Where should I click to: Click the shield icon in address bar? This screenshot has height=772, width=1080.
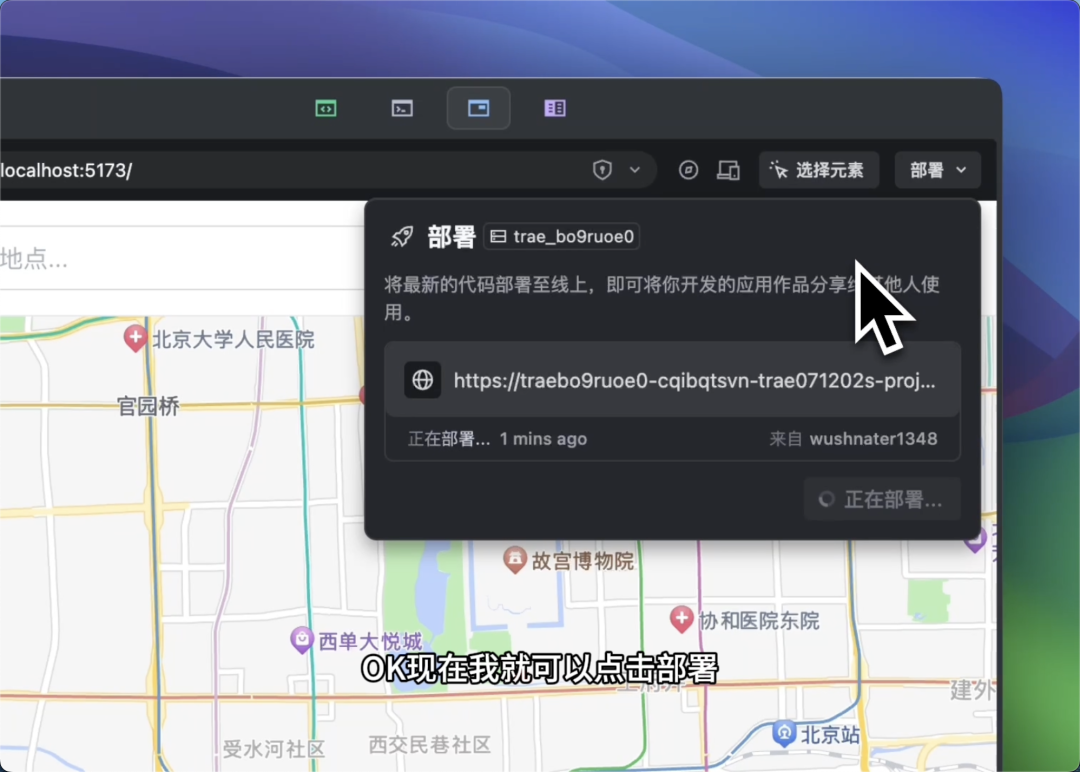click(602, 170)
